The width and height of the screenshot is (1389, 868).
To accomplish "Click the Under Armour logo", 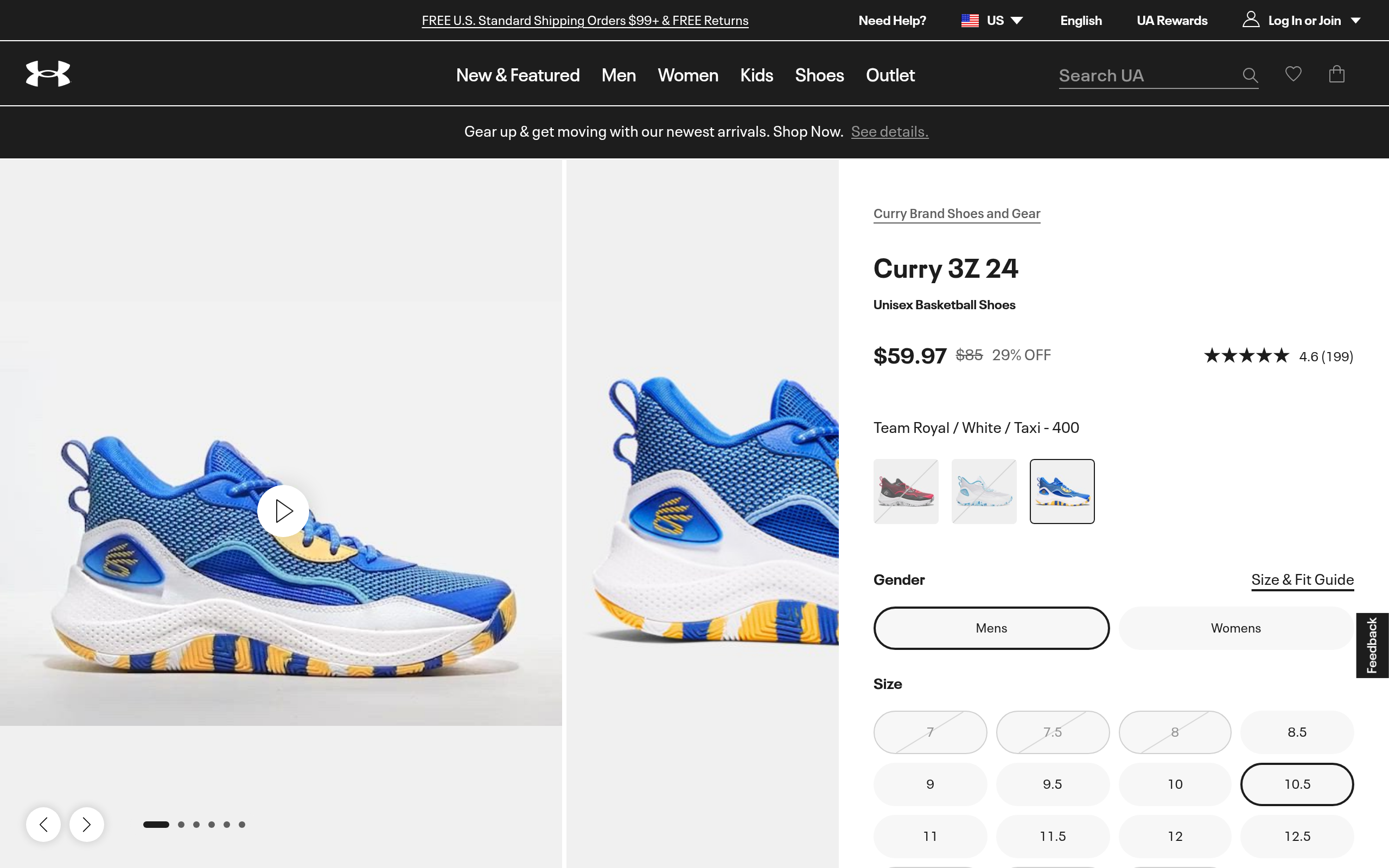I will [x=48, y=74].
